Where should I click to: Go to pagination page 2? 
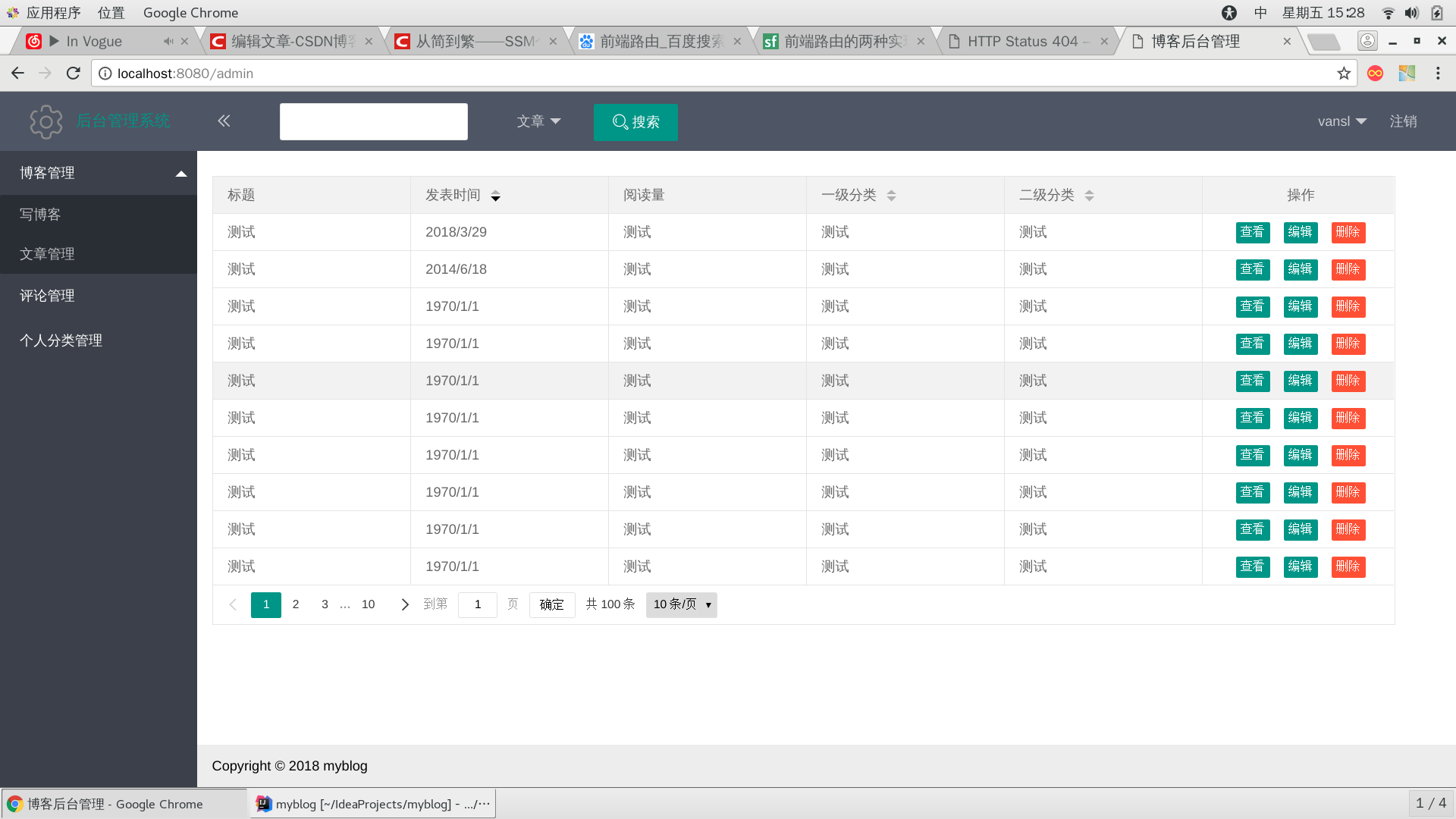pos(296,604)
